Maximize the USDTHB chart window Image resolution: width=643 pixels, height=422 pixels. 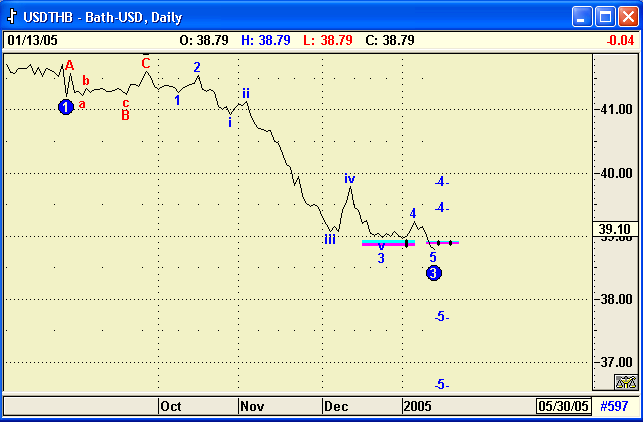pos(605,17)
